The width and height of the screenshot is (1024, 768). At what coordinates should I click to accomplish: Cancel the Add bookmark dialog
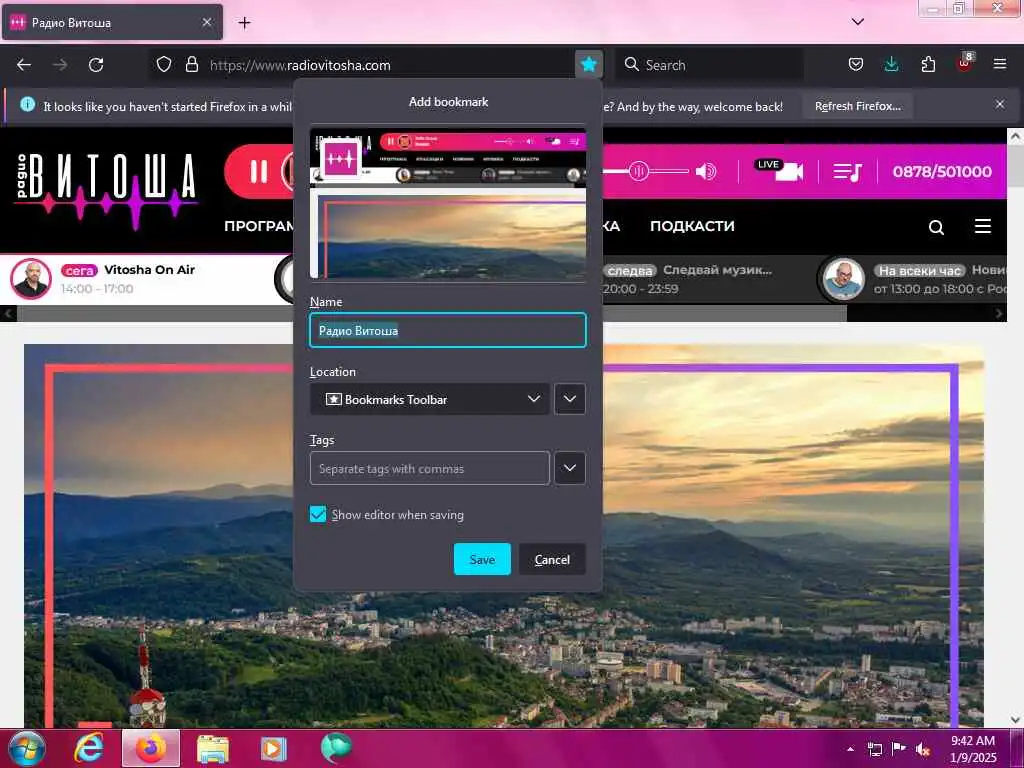pos(552,560)
